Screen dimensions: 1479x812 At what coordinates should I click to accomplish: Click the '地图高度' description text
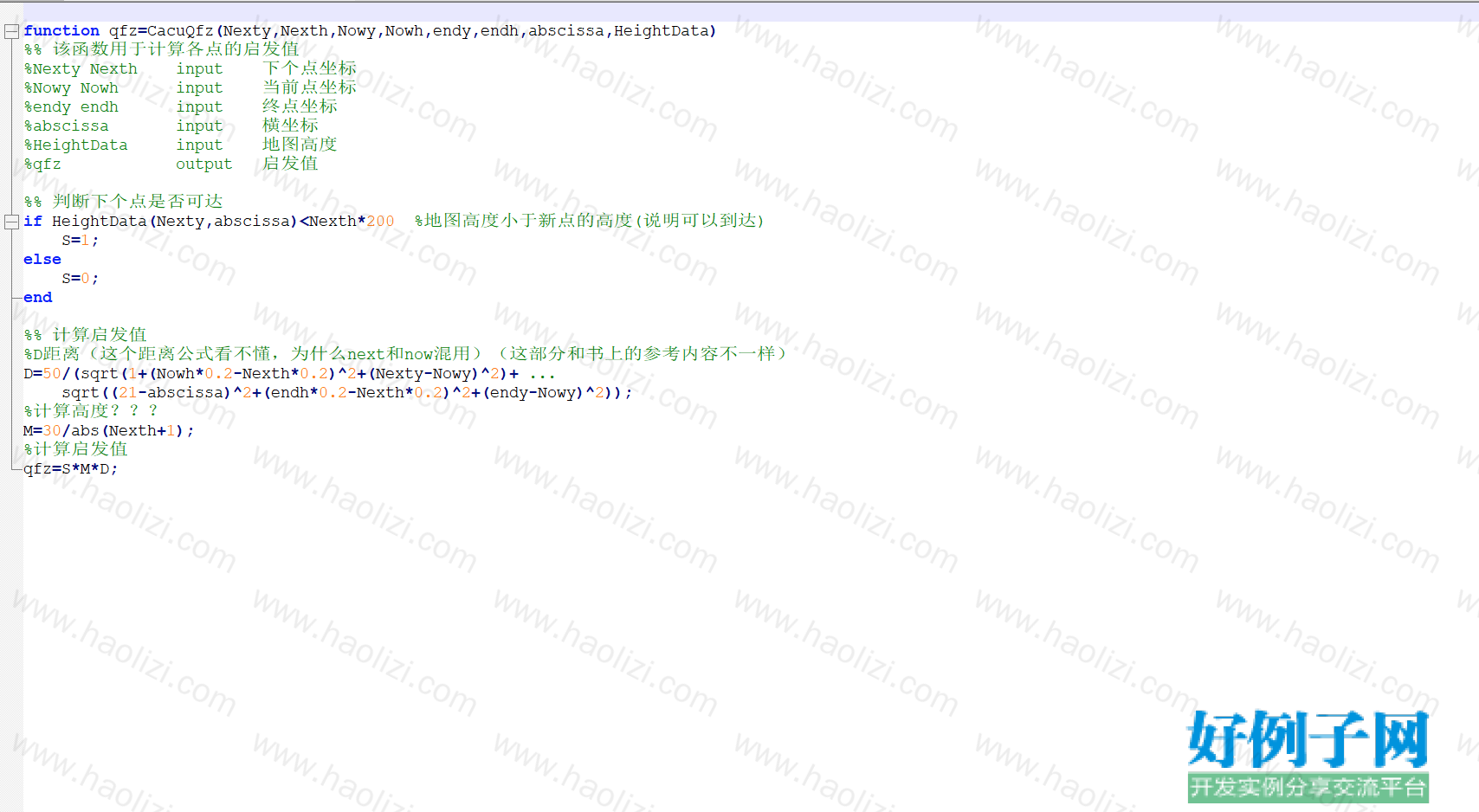(300, 145)
